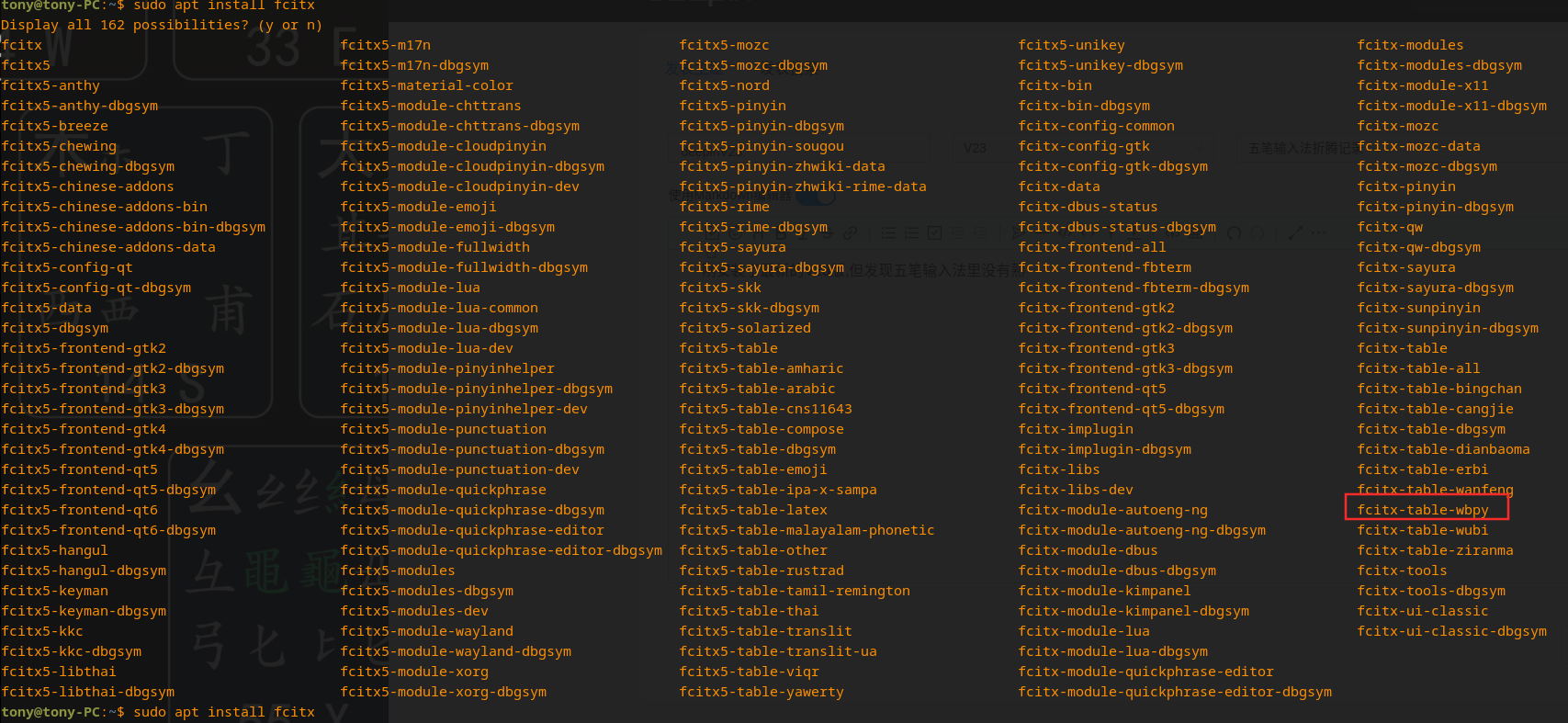Click the fcitx-table-wubi package name

[x=1422, y=530]
